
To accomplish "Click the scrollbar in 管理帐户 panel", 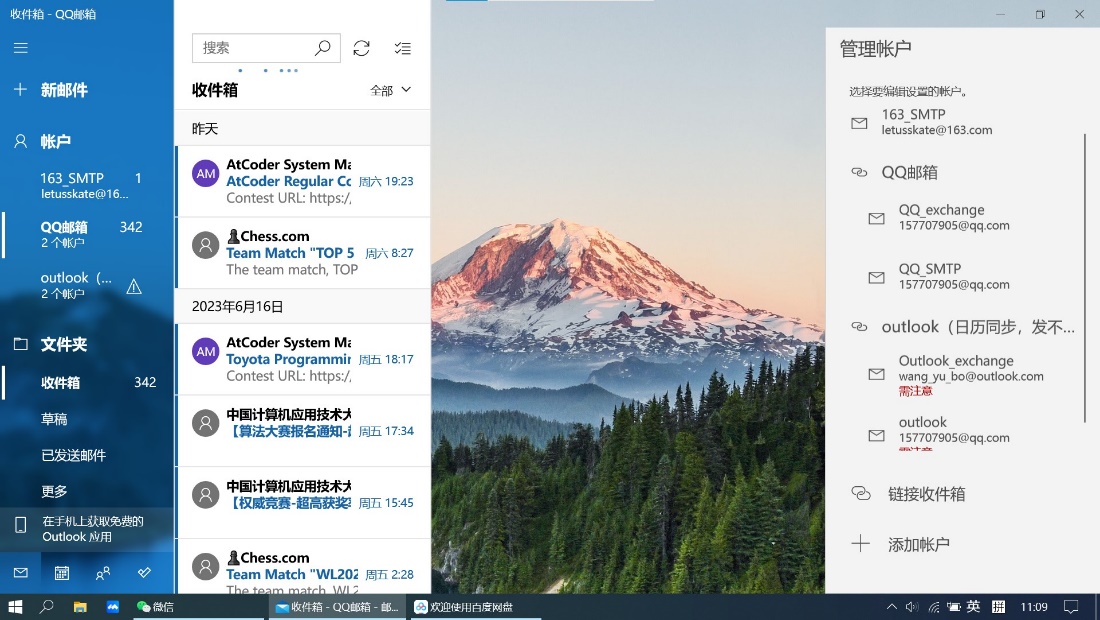I will tap(1085, 278).
